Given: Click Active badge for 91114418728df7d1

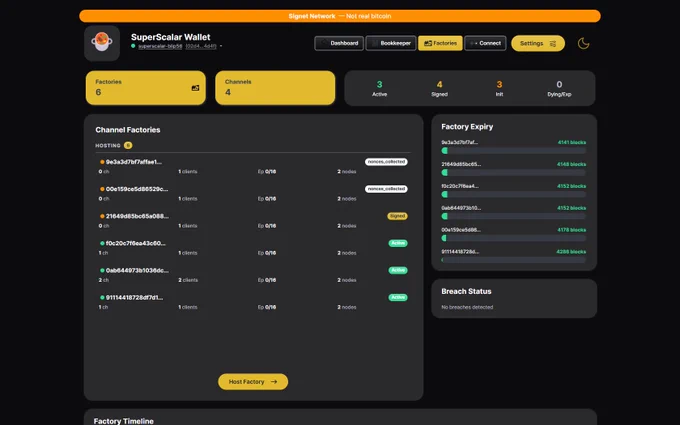Looking at the screenshot, I should [x=398, y=297].
